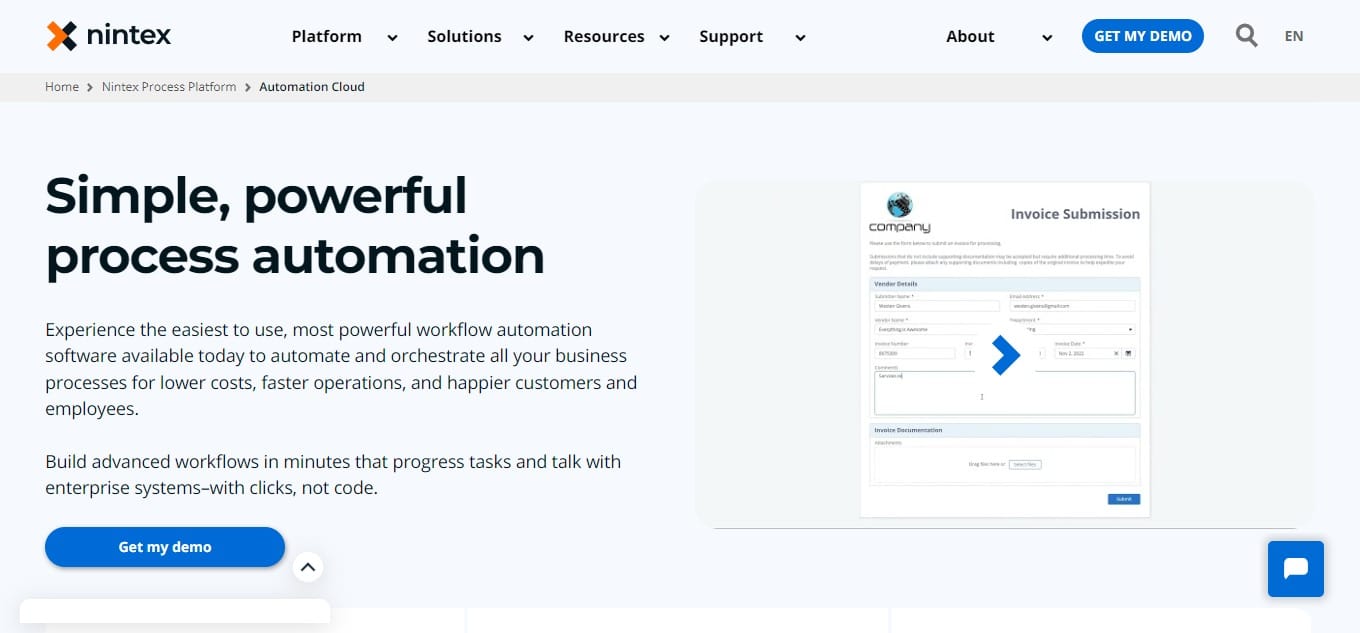Open the Support menu
This screenshot has width=1360, height=633.
click(x=731, y=36)
